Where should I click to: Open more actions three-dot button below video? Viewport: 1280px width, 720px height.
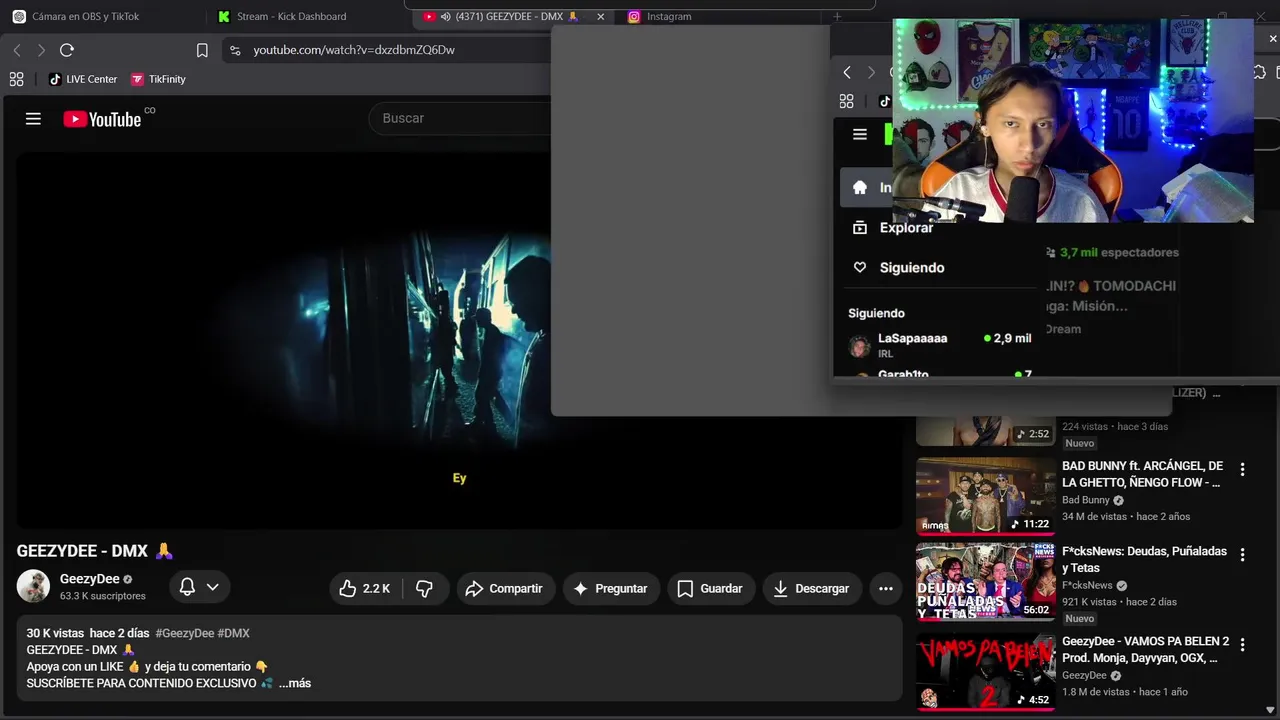tap(885, 588)
